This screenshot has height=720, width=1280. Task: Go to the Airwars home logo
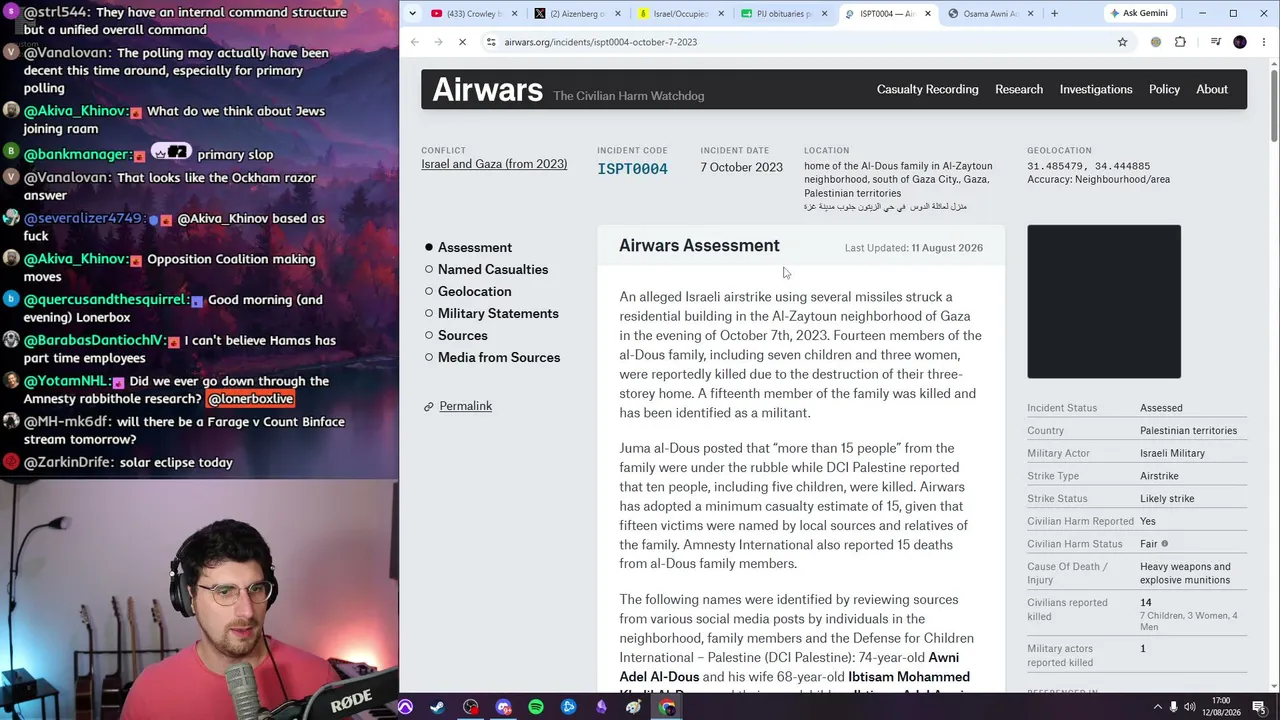pos(487,90)
